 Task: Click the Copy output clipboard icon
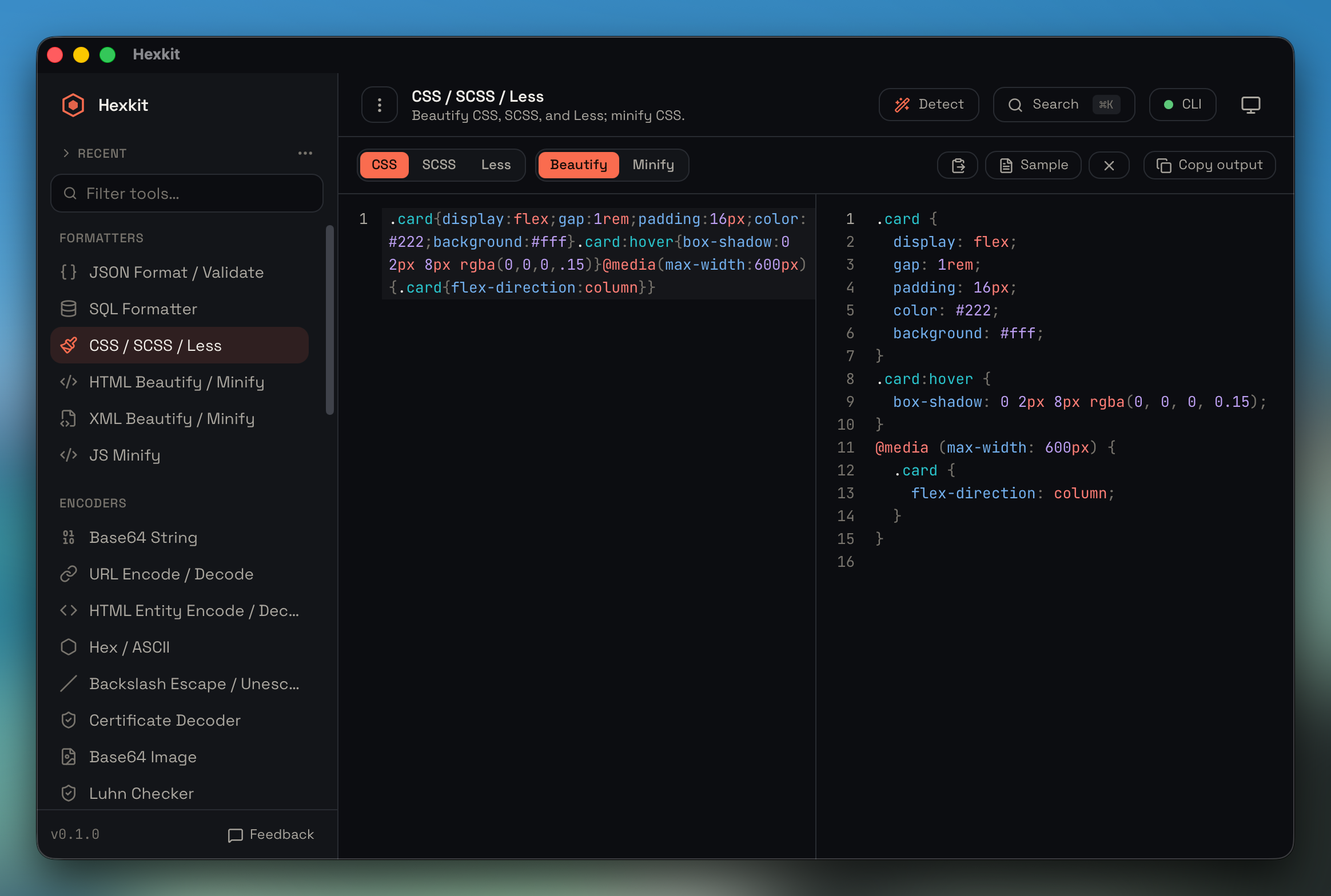pos(1163,166)
